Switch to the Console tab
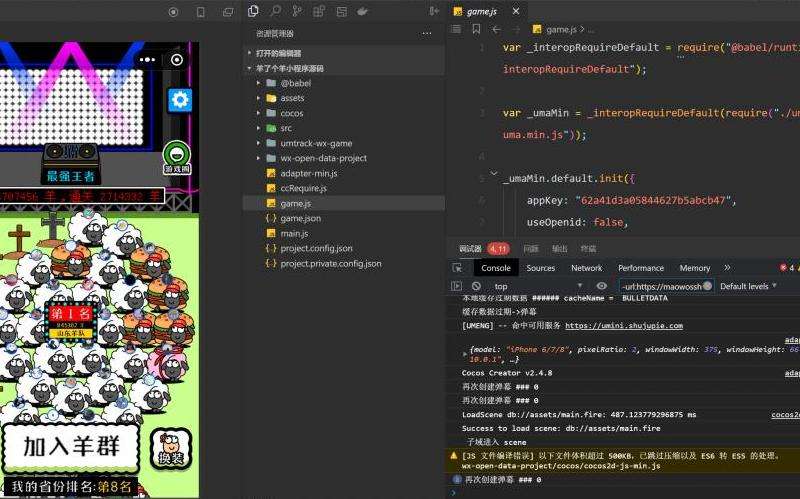The height and width of the screenshot is (499, 800). point(495,268)
